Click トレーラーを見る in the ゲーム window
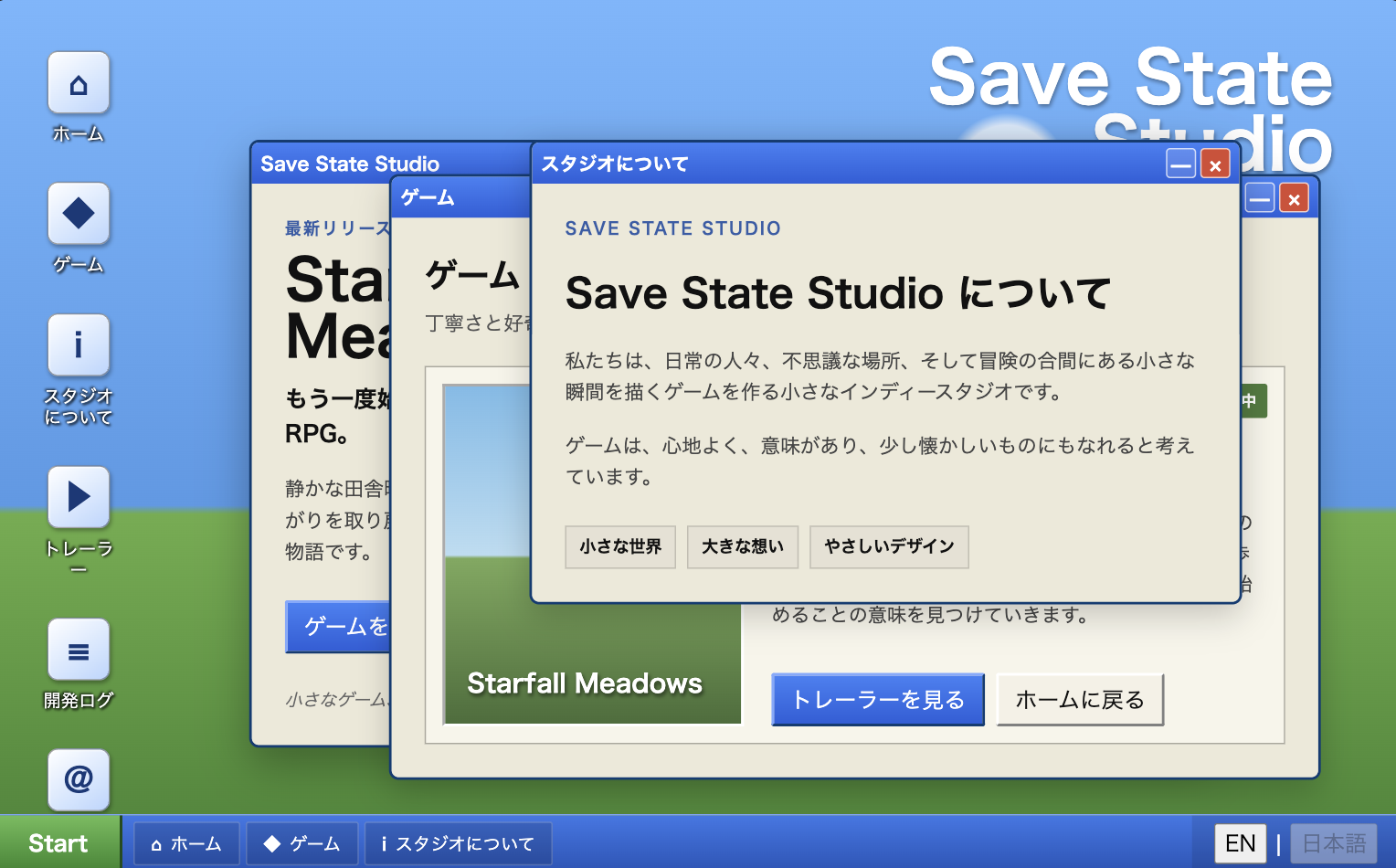1396x868 pixels. click(x=878, y=700)
